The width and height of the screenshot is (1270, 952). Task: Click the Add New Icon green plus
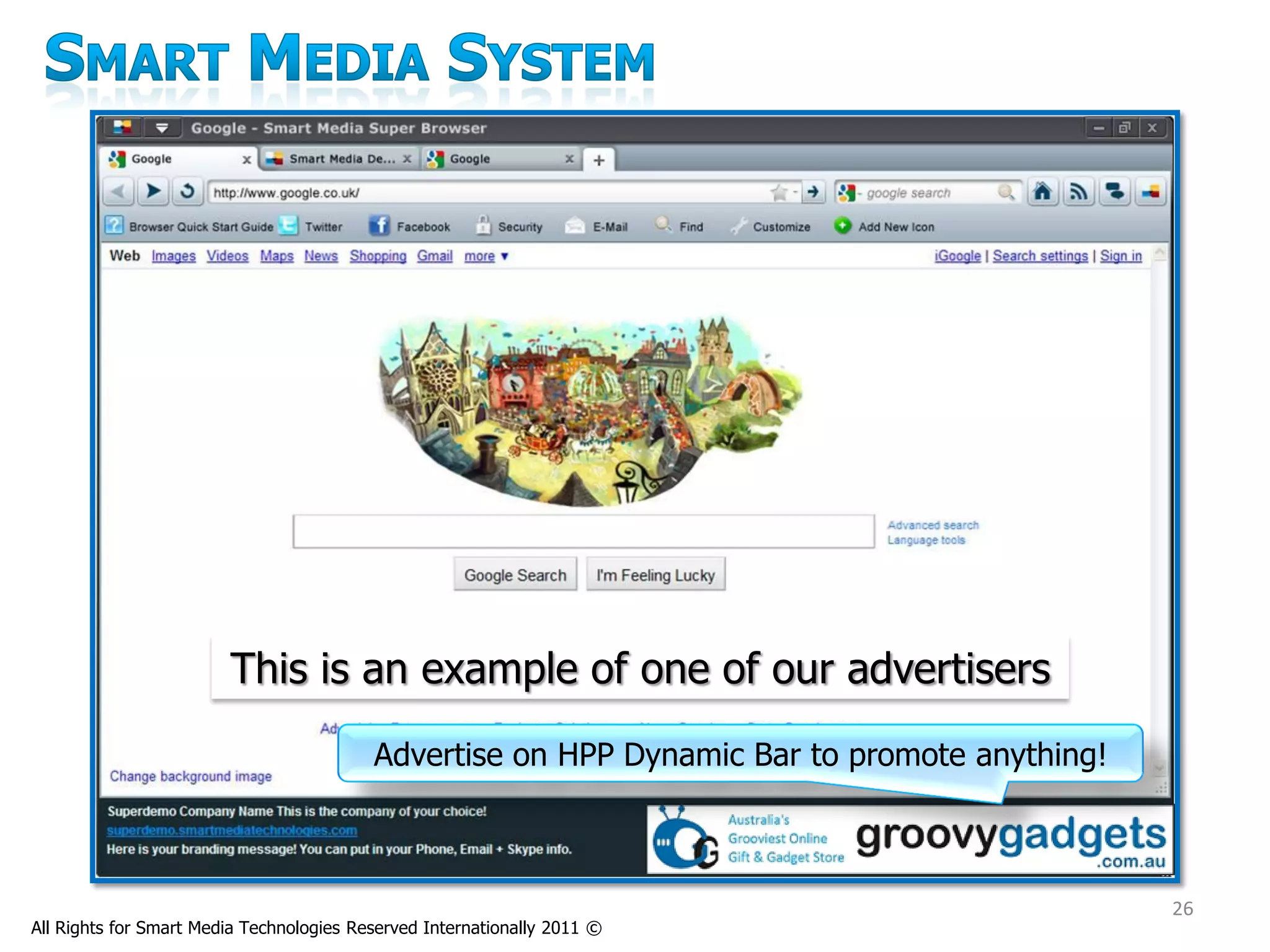(842, 226)
